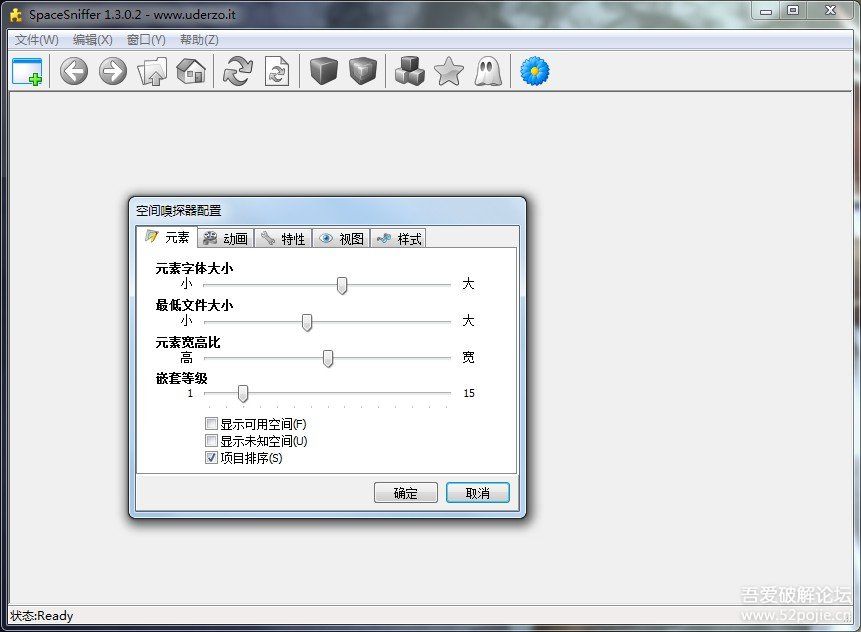The height and width of the screenshot is (632, 861).
Task: Click the star icon on the toolbar
Action: 448,71
